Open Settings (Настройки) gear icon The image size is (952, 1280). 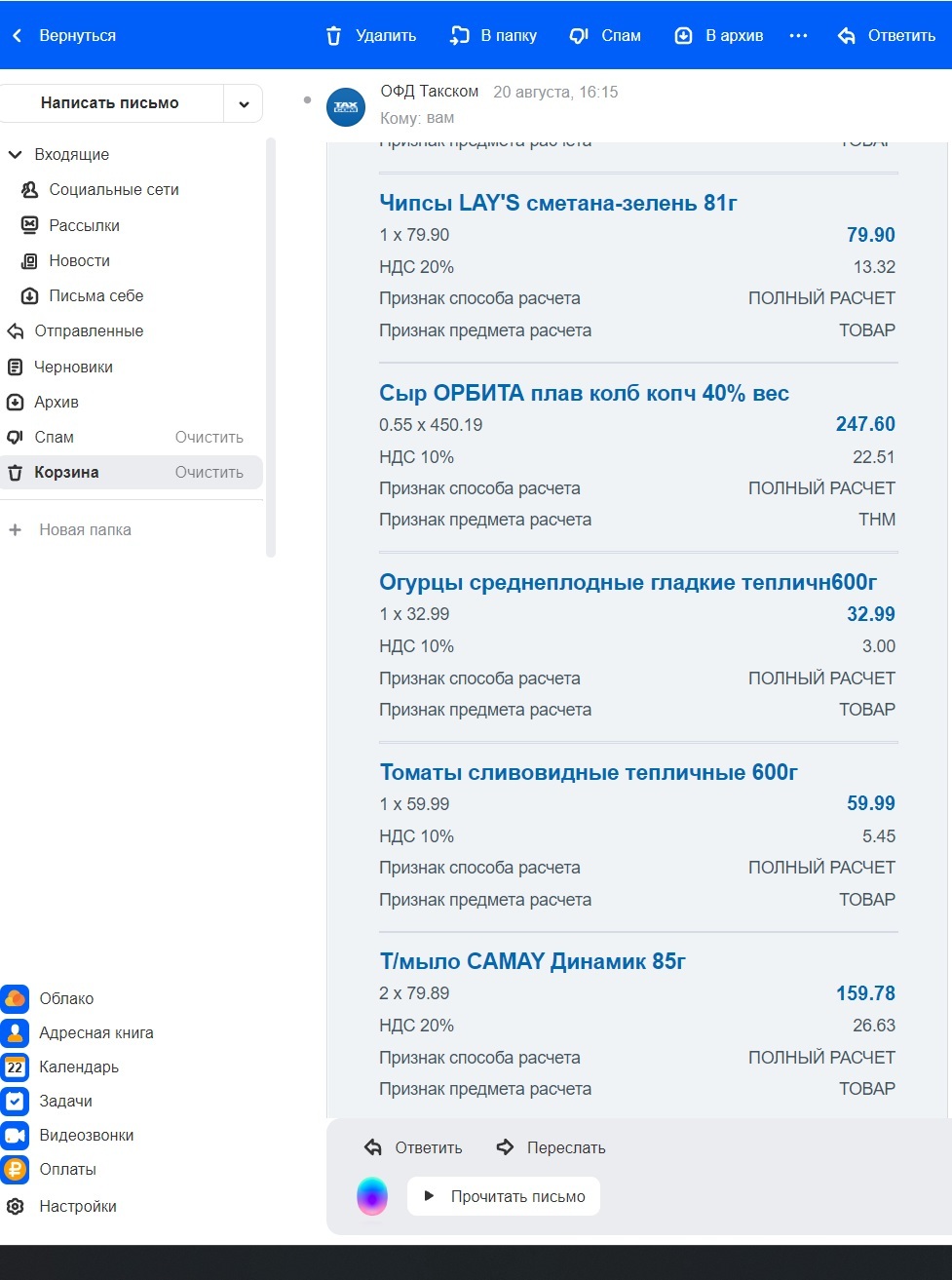click(x=15, y=1206)
